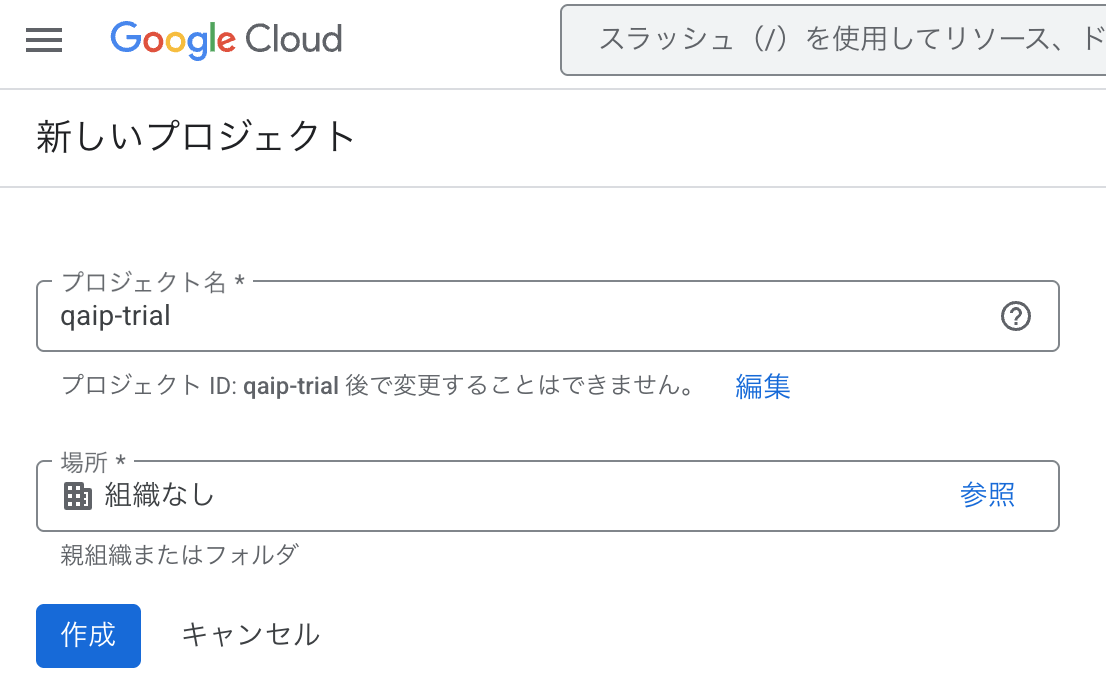Focus the resource search box
This screenshot has height=686, width=1106.
click(x=840, y=40)
